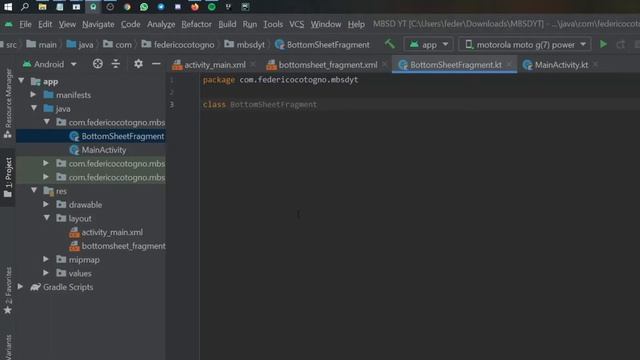Expand the values folder

point(46,273)
